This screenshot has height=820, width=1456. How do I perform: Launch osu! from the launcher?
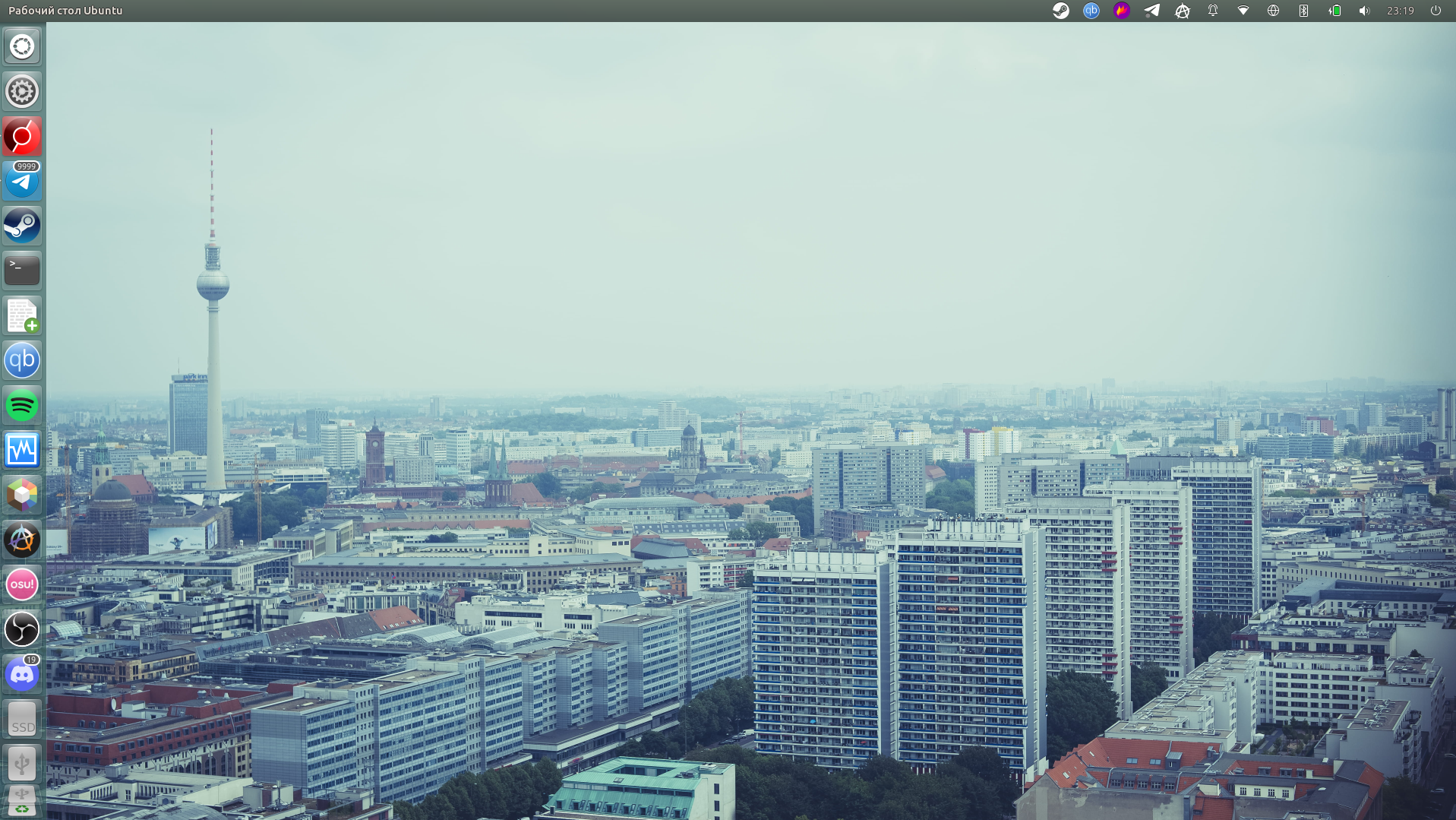(x=22, y=584)
